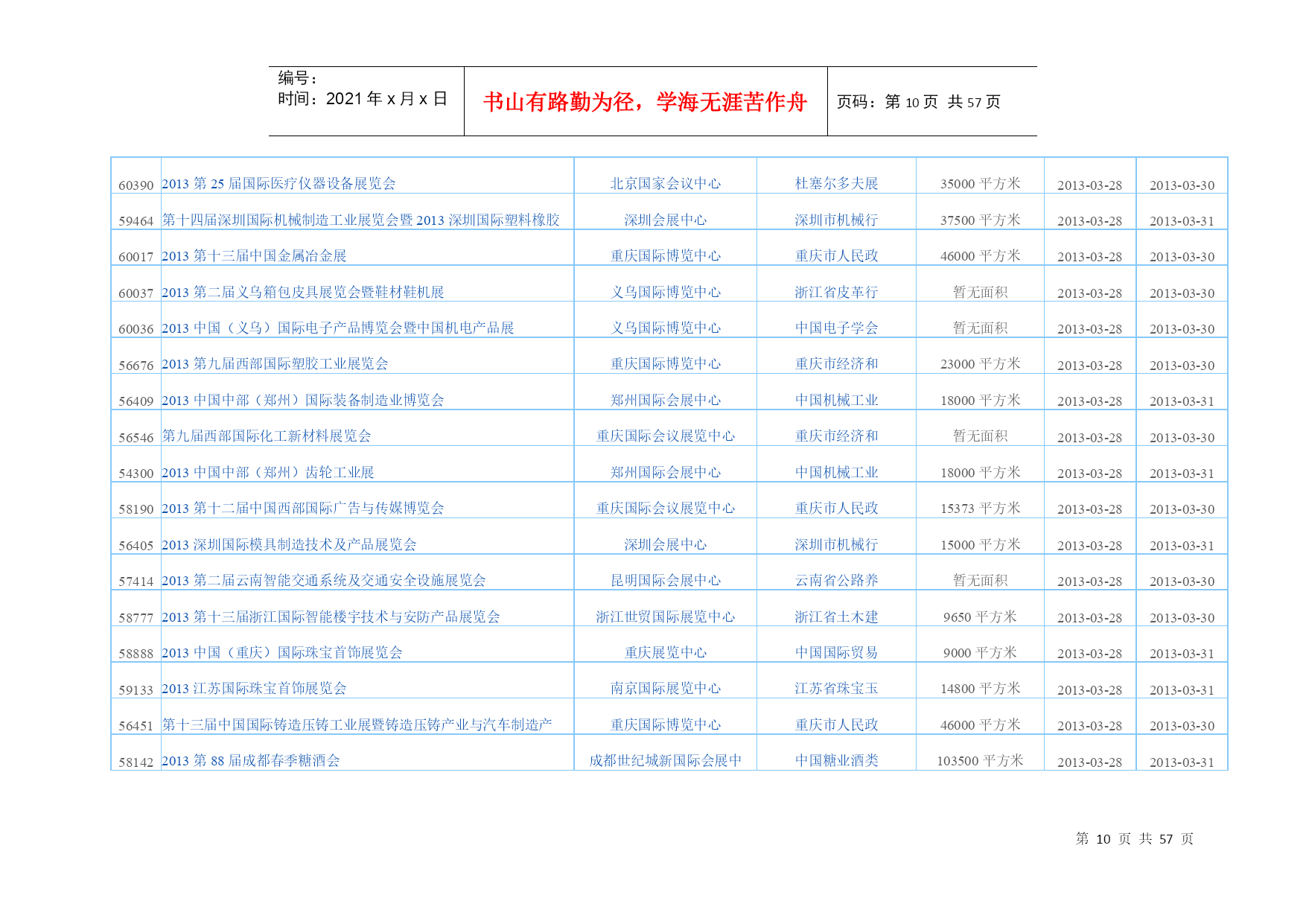Click header 页码:第10页 共57页

(919, 102)
